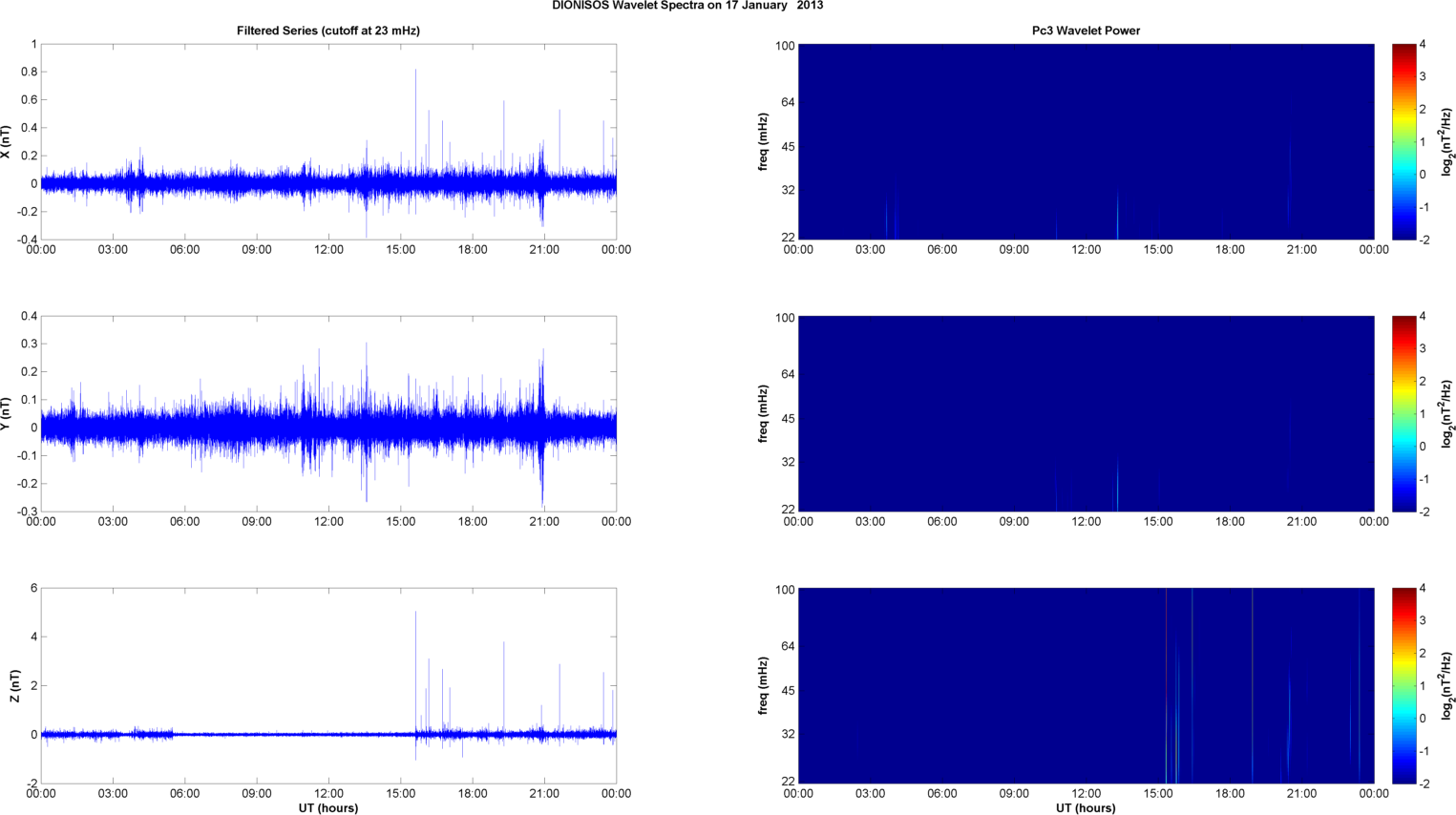Click the 21:00 tick below Y plot

click(x=544, y=521)
